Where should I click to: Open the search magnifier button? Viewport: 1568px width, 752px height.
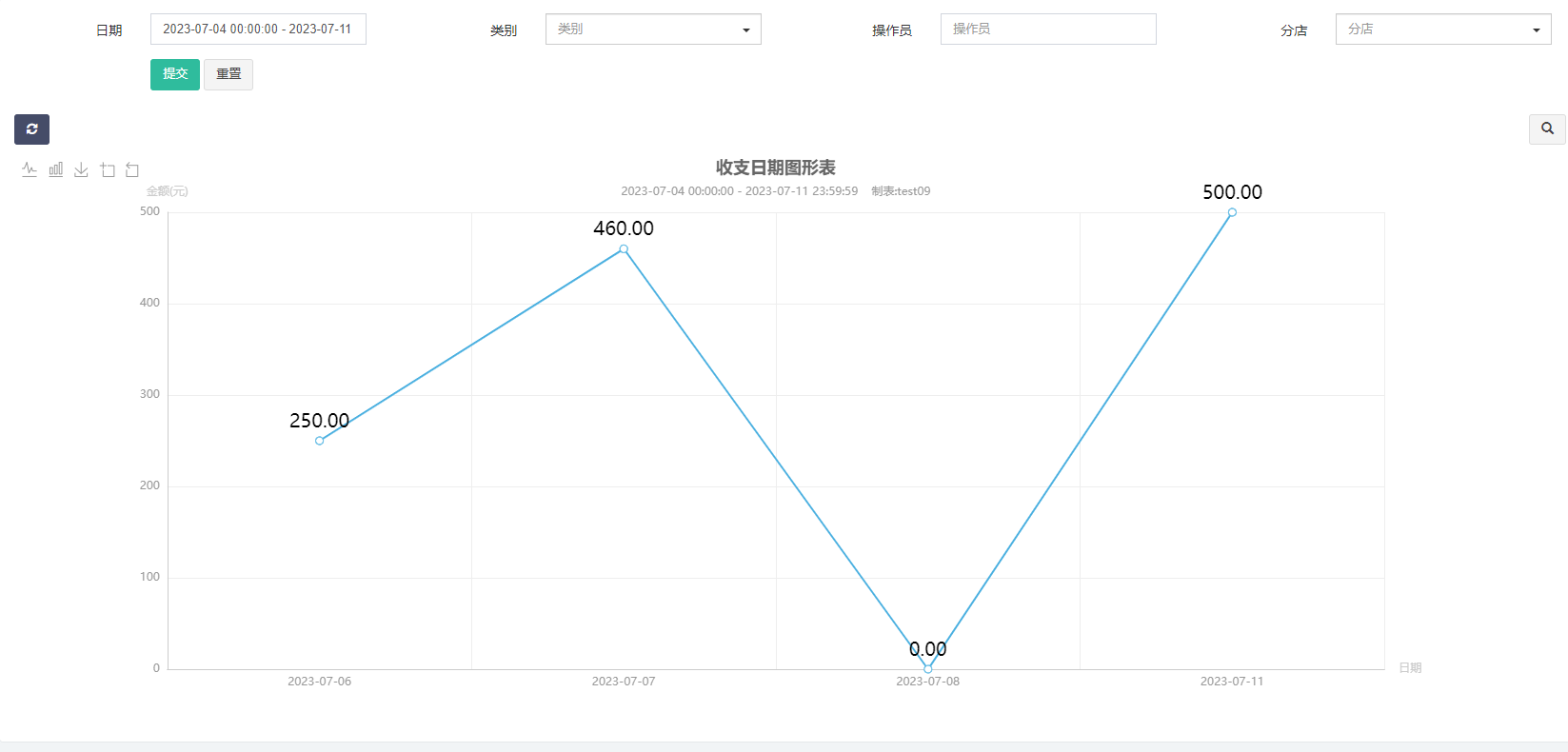pyautogui.click(x=1547, y=129)
